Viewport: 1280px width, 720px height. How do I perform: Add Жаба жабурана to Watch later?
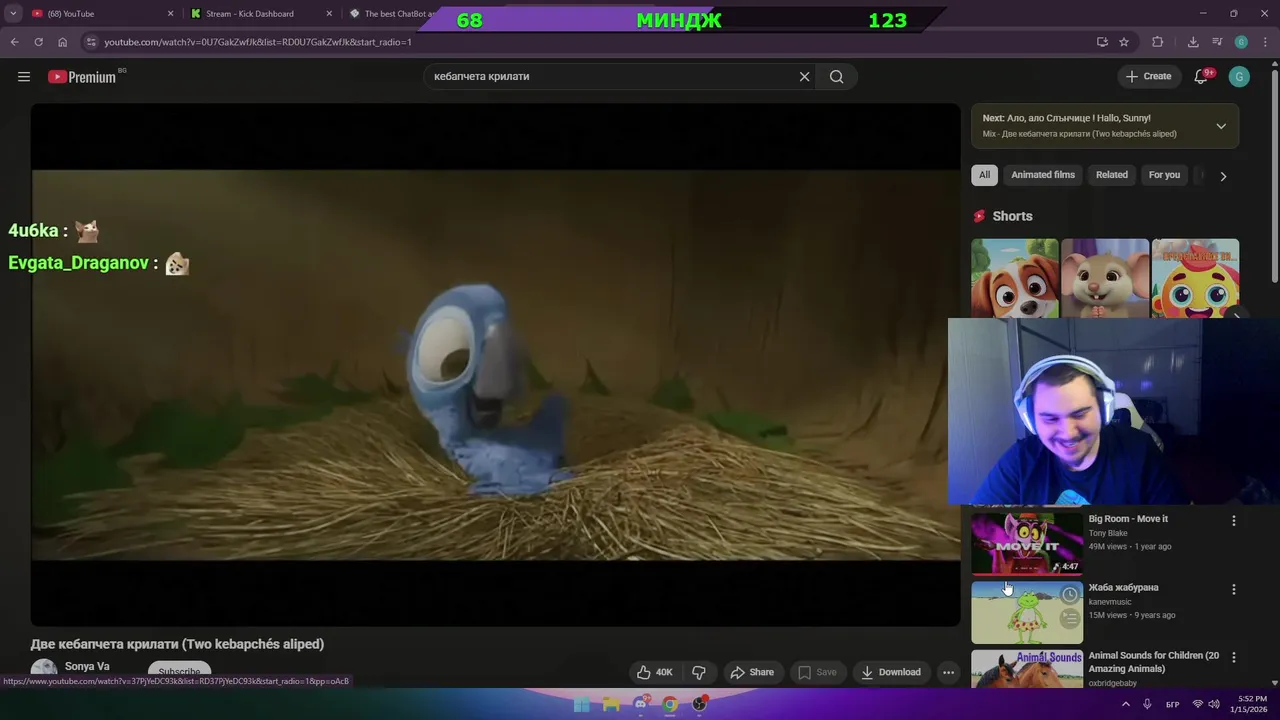(1069, 595)
